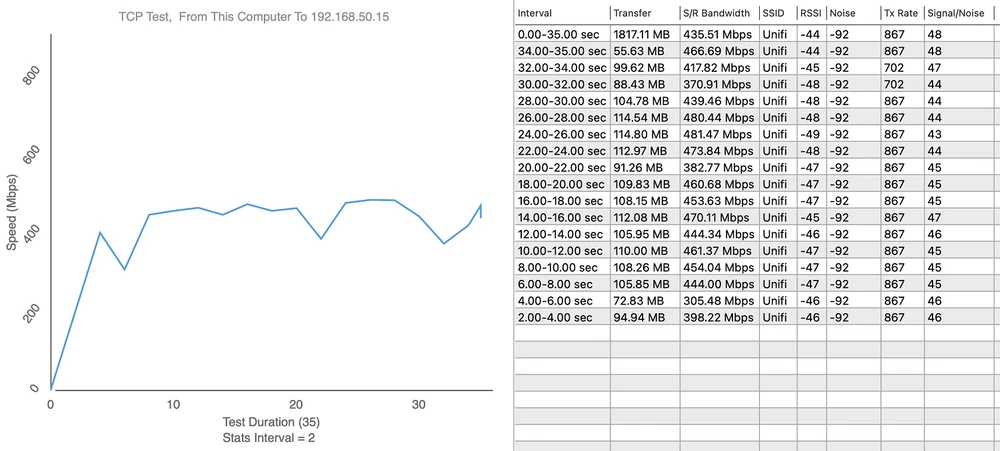Select the 24.00-26.00 sec interval row
1000x451 pixels.
[561, 134]
